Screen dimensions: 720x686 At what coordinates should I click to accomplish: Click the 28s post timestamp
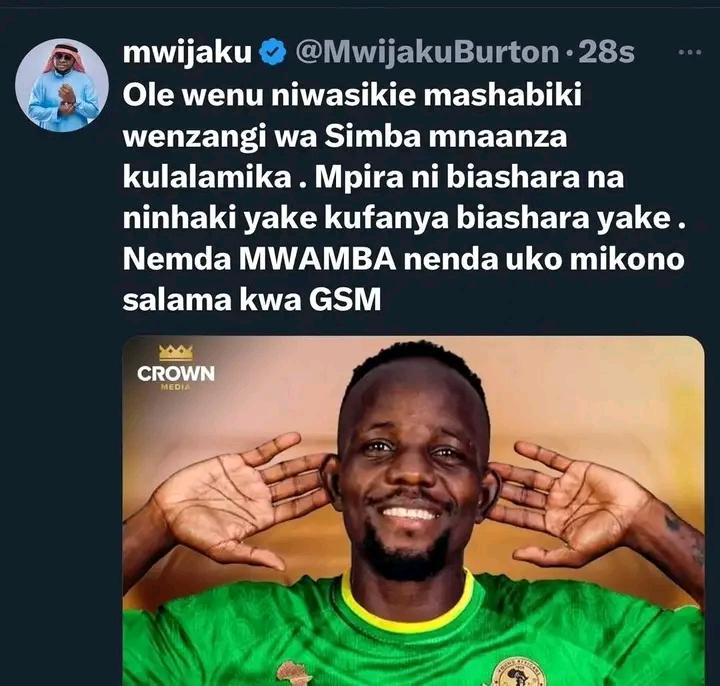[x=606, y=53]
